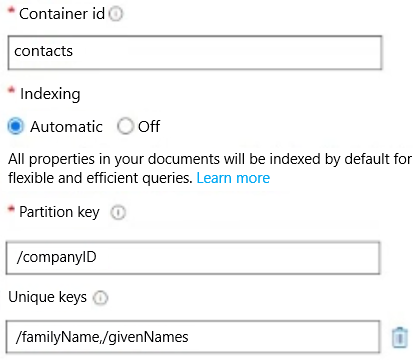Click the indexing description paragraph text
Image resolution: width=413 pixels, height=360 pixels.
[210, 168]
